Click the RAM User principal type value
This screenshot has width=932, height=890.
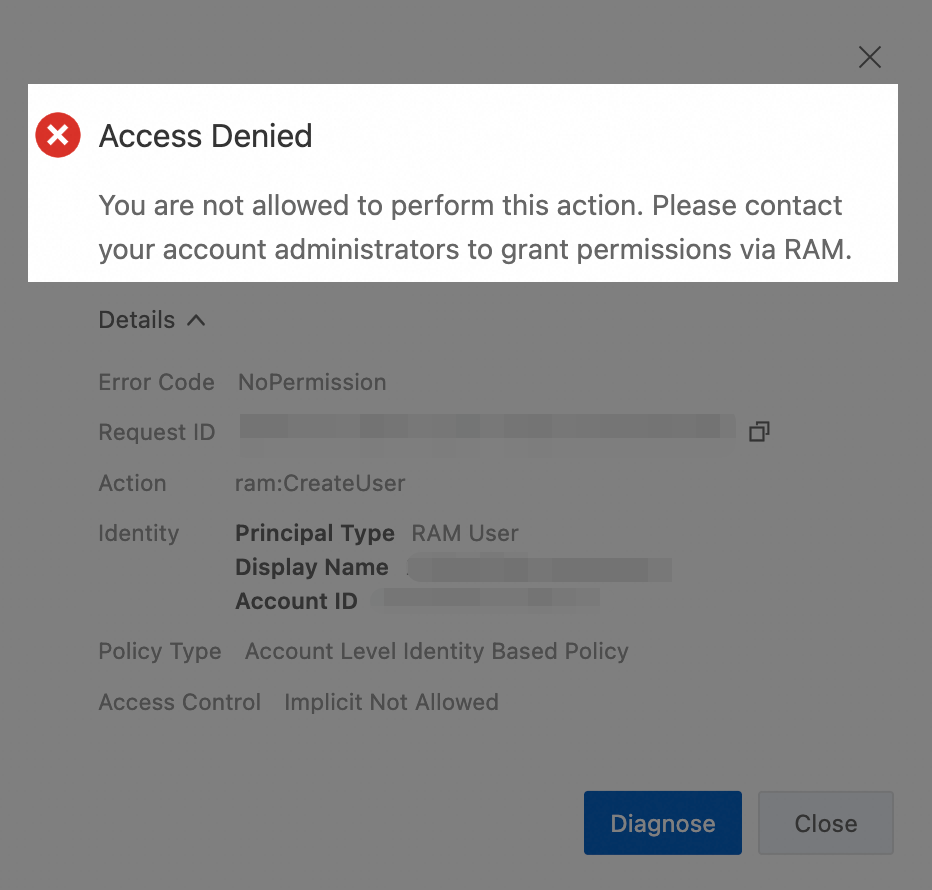pos(465,533)
